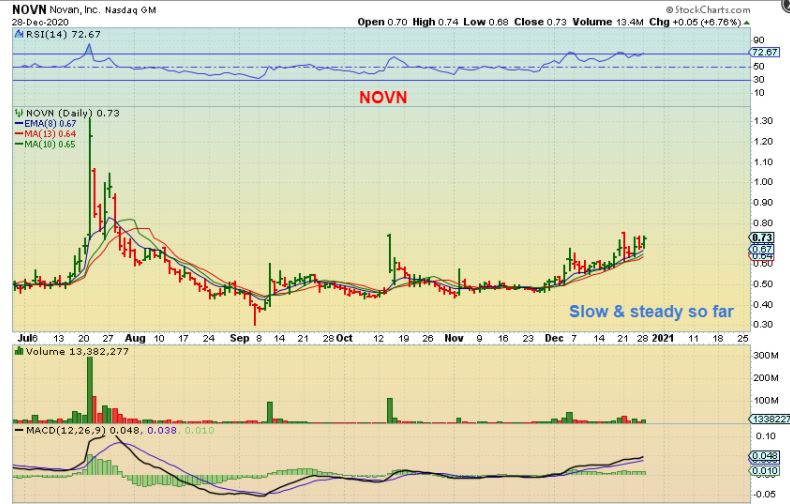The width and height of the screenshot is (790, 504).
Task: Click the 0.40 price axis label
Action: click(x=763, y=304)
